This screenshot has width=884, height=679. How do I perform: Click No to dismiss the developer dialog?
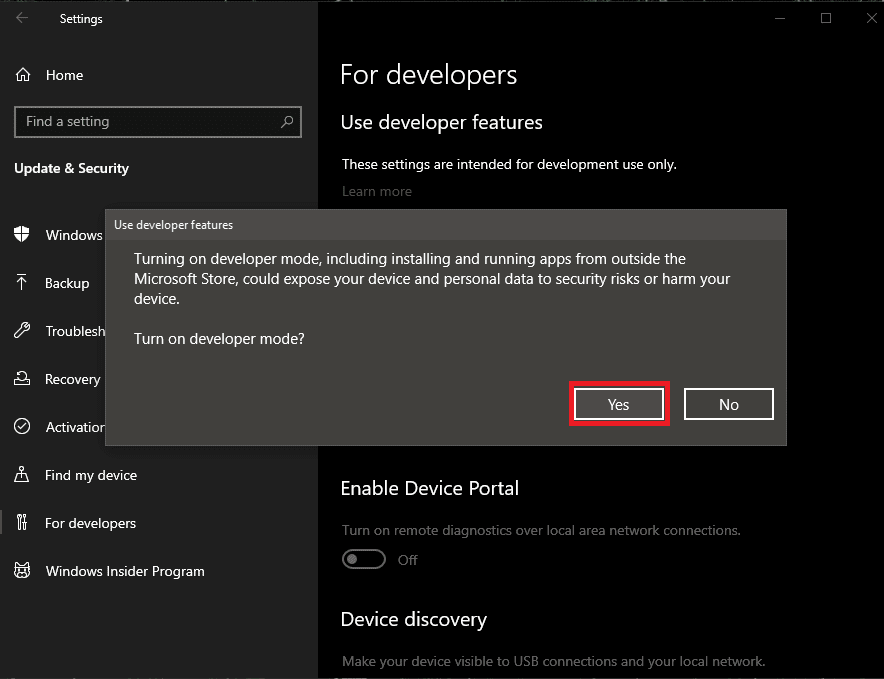(728, 404)
